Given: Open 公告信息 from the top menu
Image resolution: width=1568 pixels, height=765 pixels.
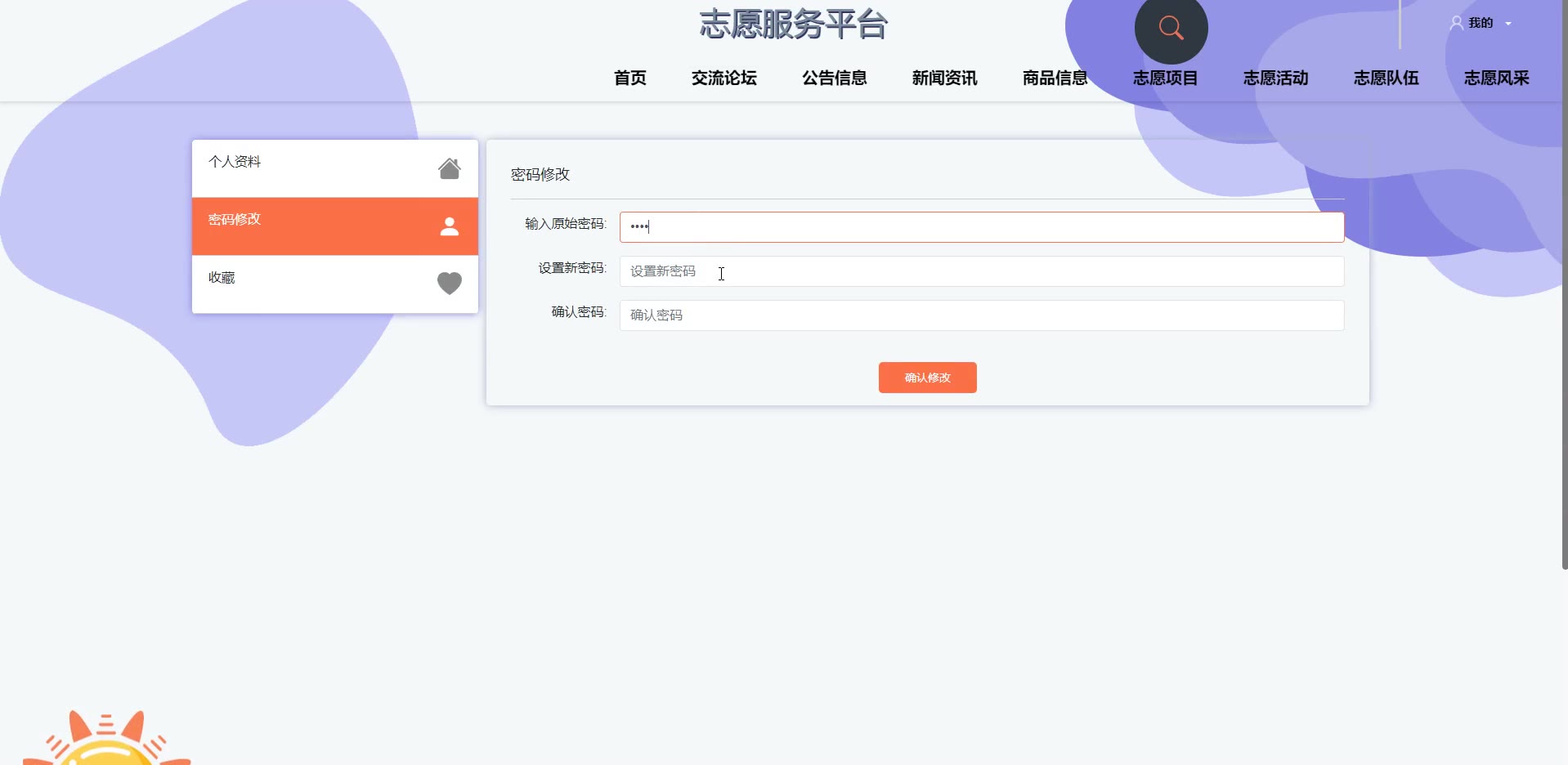Looking at the screenshot, I should pyautogui.click(x=835, y=78).
